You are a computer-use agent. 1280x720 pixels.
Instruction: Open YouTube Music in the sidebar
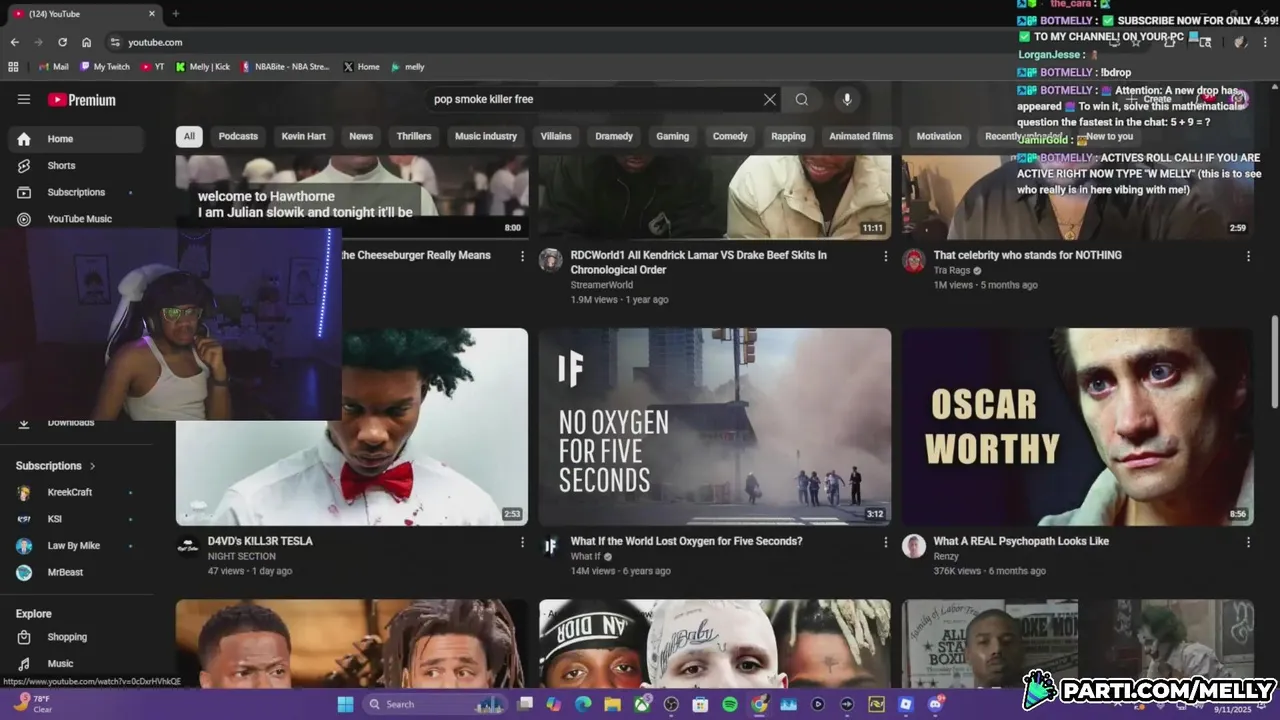coord(76,219)
